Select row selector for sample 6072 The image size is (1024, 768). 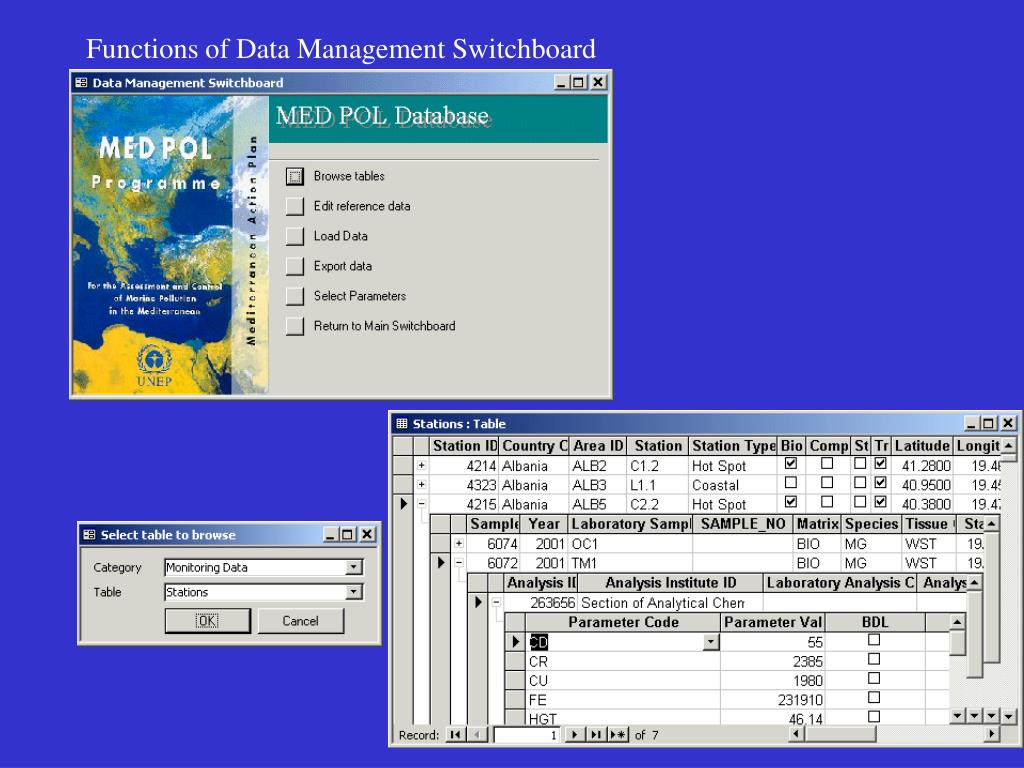(x=441, y=562)
